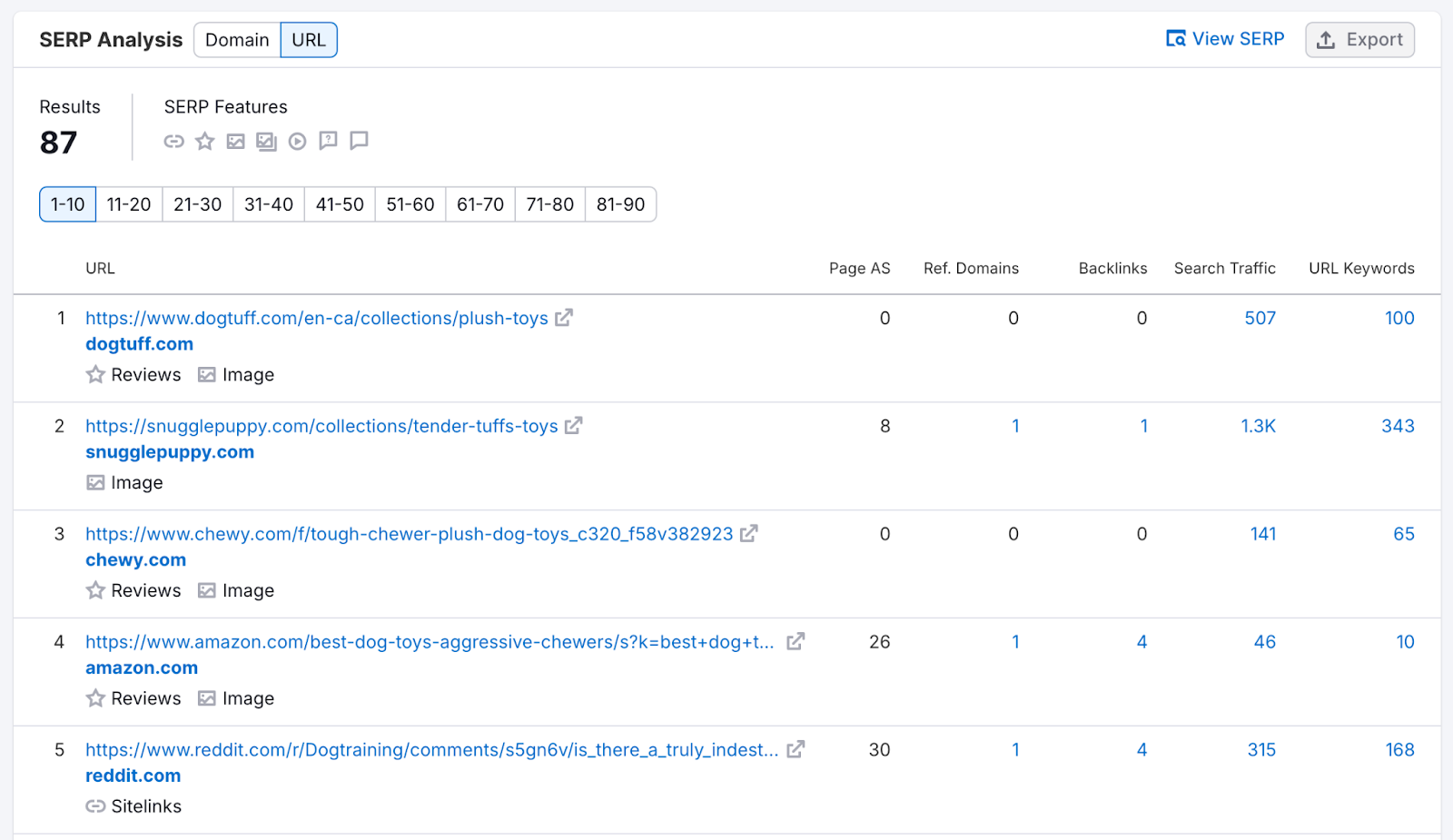This screenshot has height=840, width=1453.
Task: Click search traffic value 507
Action: tap(1260, 318)
